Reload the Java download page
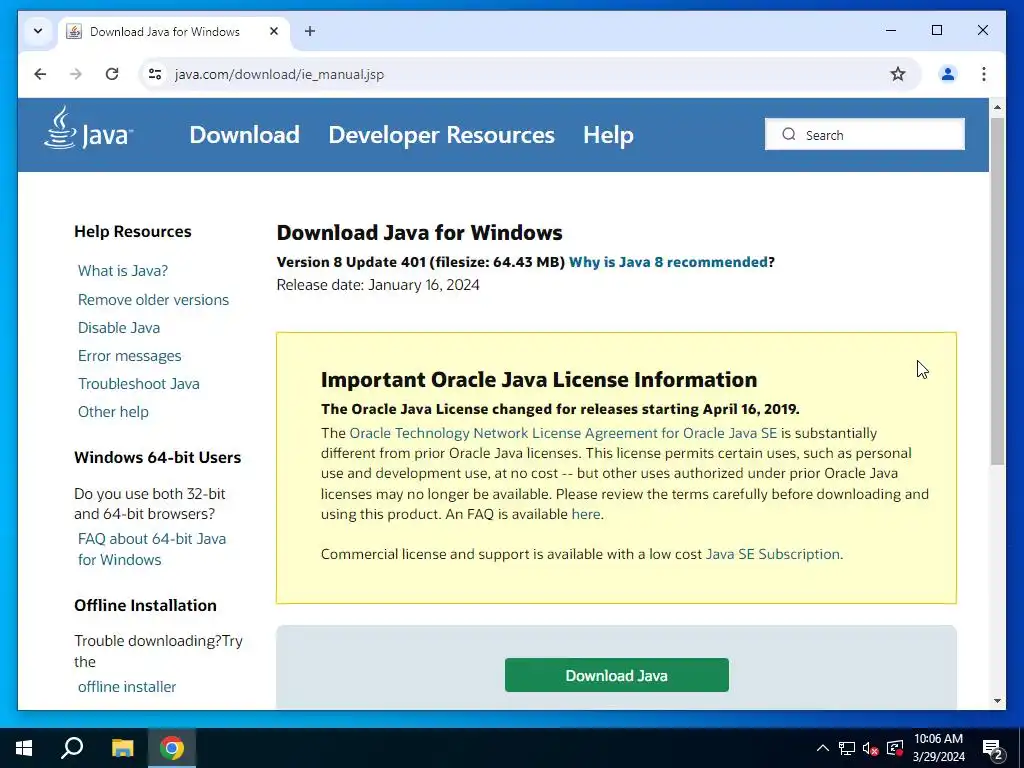1024x768 pixels. click(112, 74)
